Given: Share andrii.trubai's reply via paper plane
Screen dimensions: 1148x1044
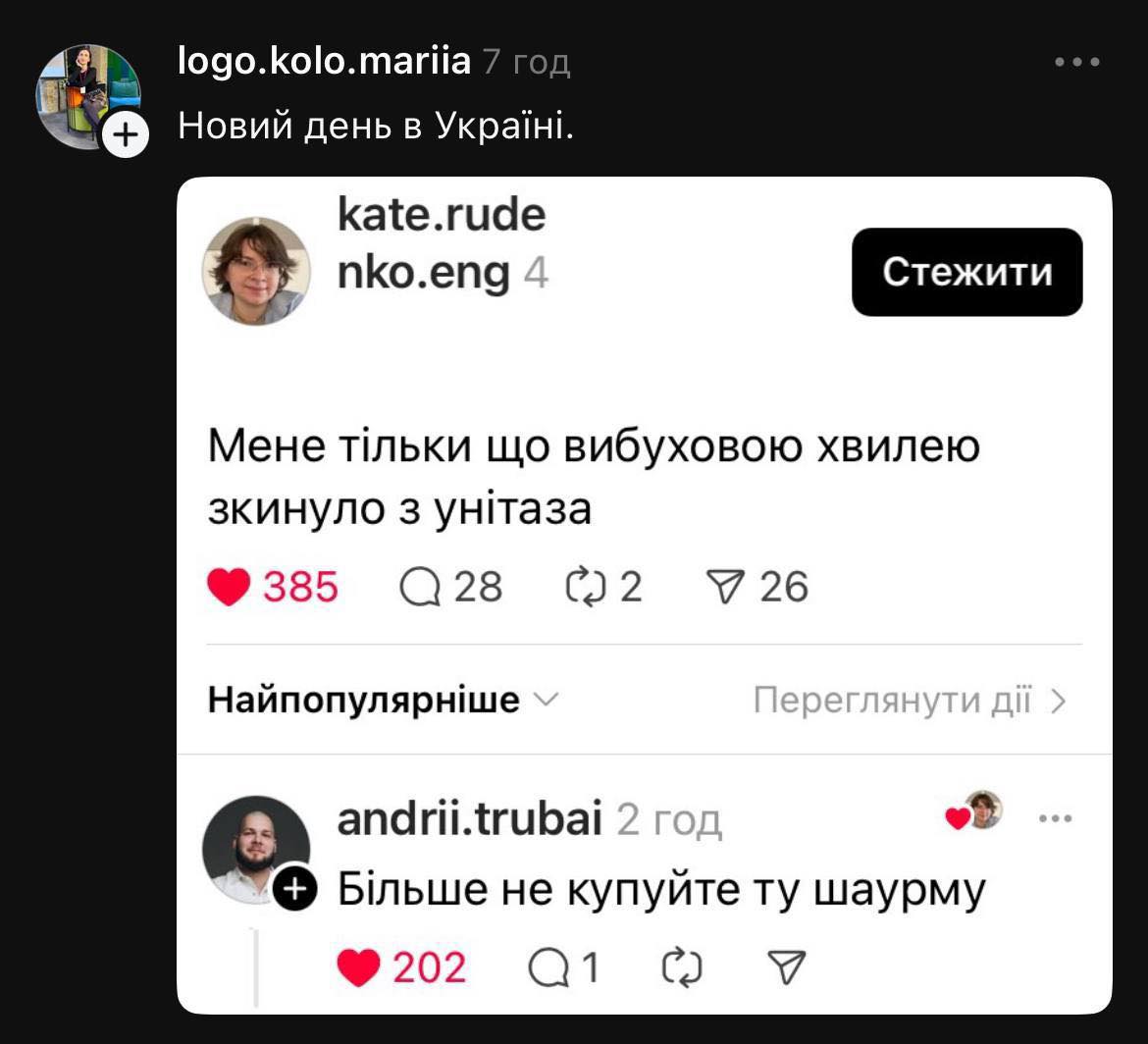Looking at the screenshot, I should pos(785,968).
